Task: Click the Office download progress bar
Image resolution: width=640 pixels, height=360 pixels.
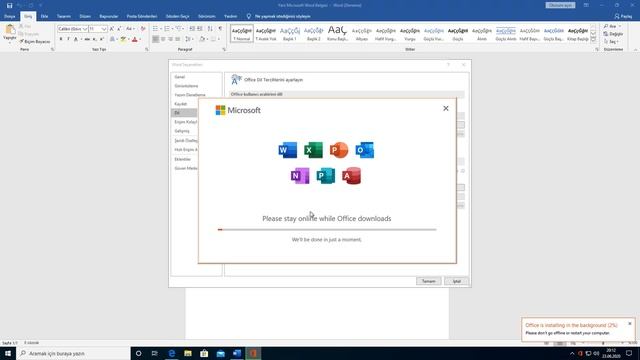Action: point(327,229)
